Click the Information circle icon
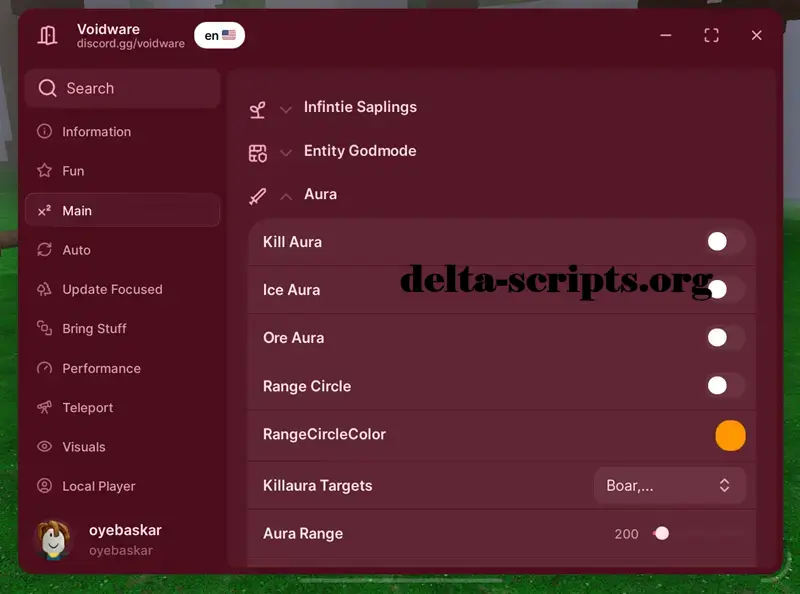 (x=44, y=131)
